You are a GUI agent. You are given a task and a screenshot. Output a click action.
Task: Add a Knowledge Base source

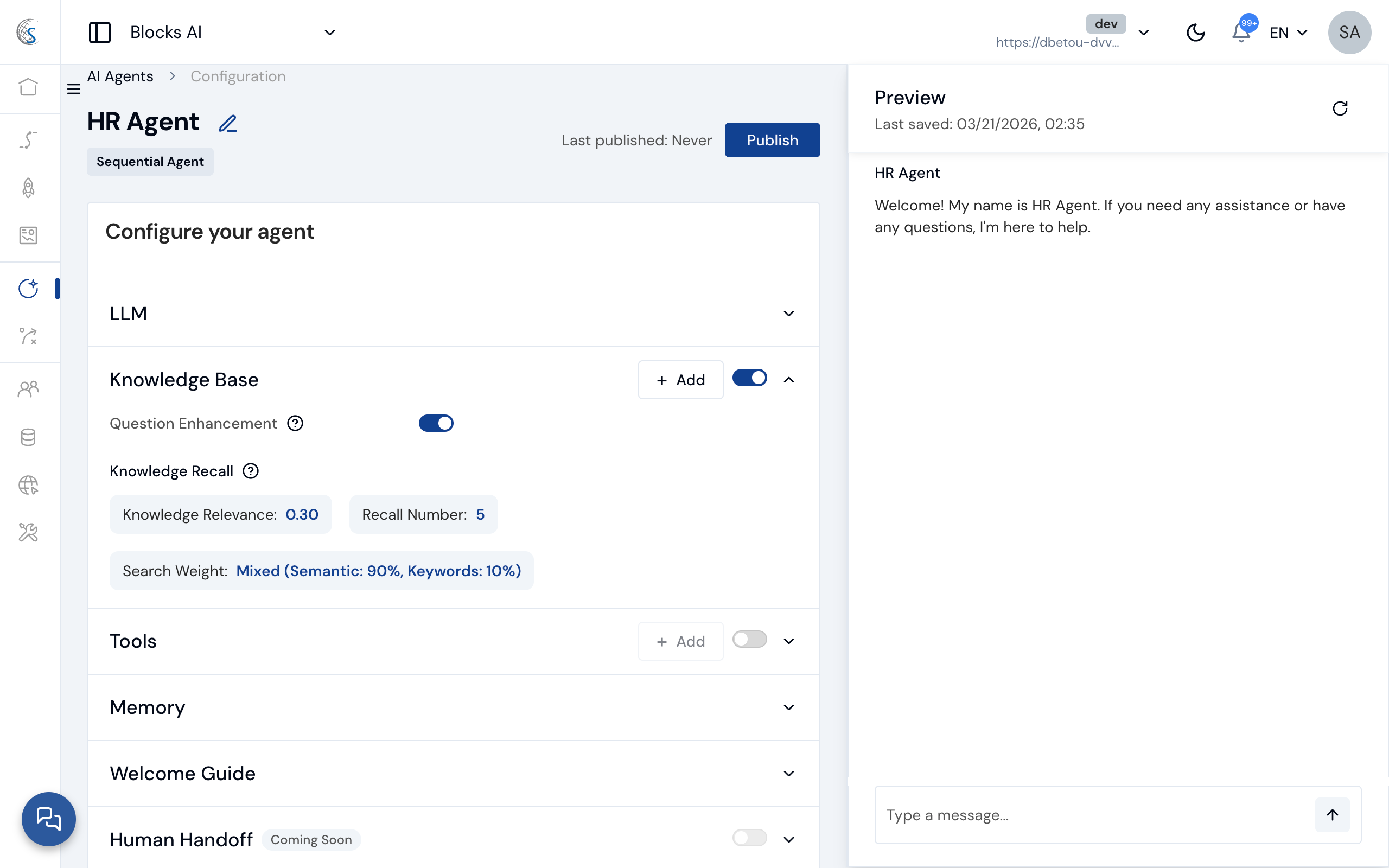(x=680, y=380)
